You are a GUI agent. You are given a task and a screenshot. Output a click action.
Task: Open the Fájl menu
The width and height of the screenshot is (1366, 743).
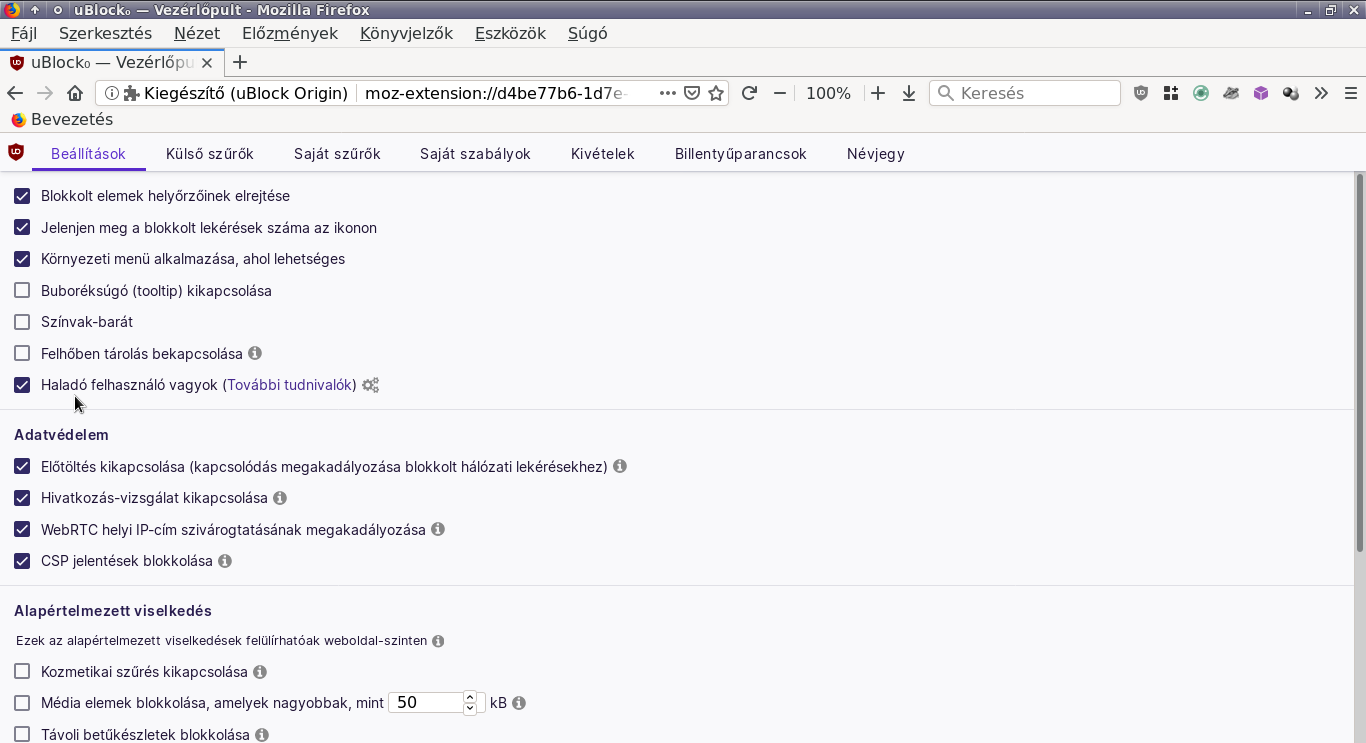coord(24,33)
